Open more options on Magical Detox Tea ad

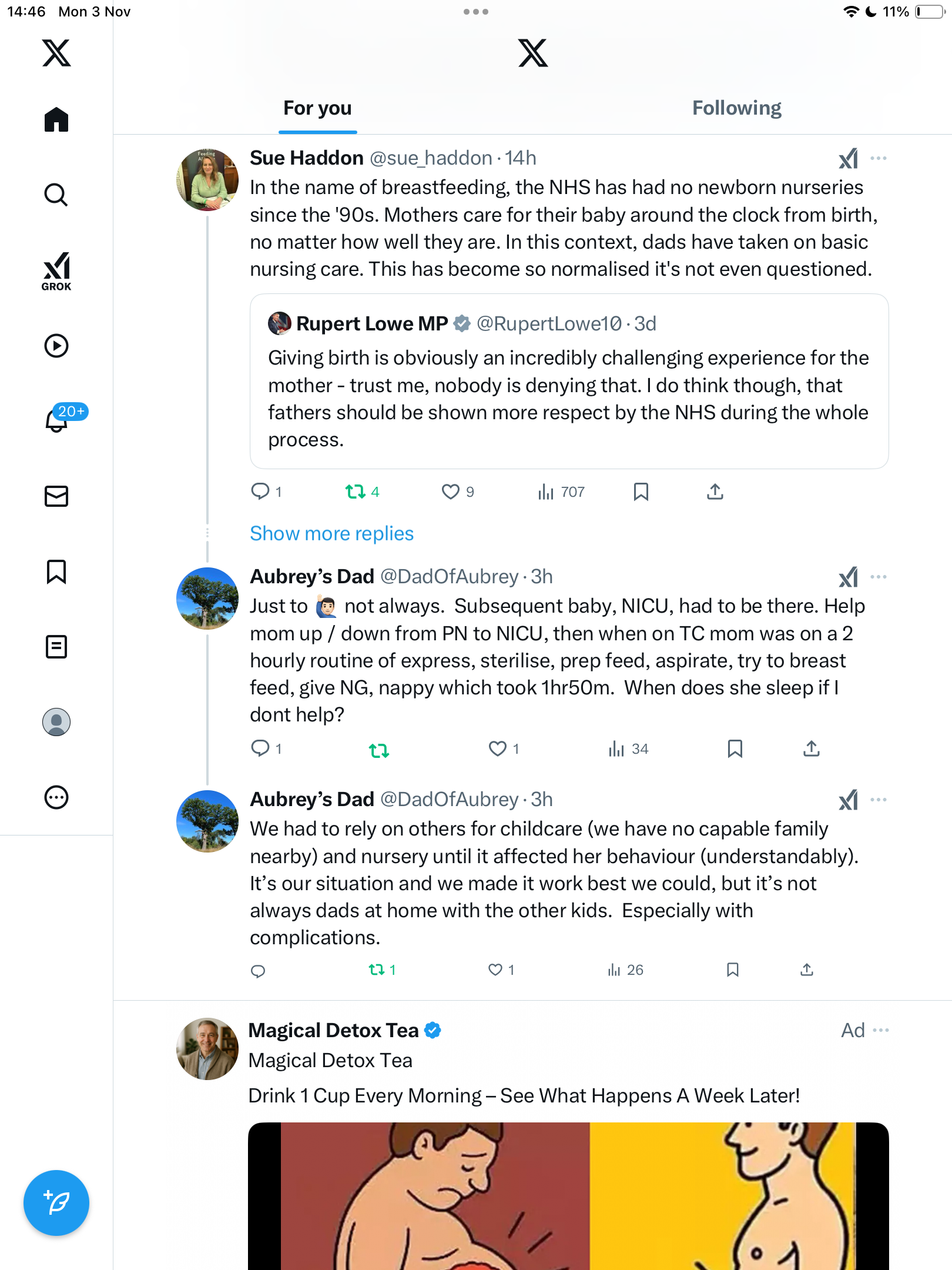(881, 1030)
